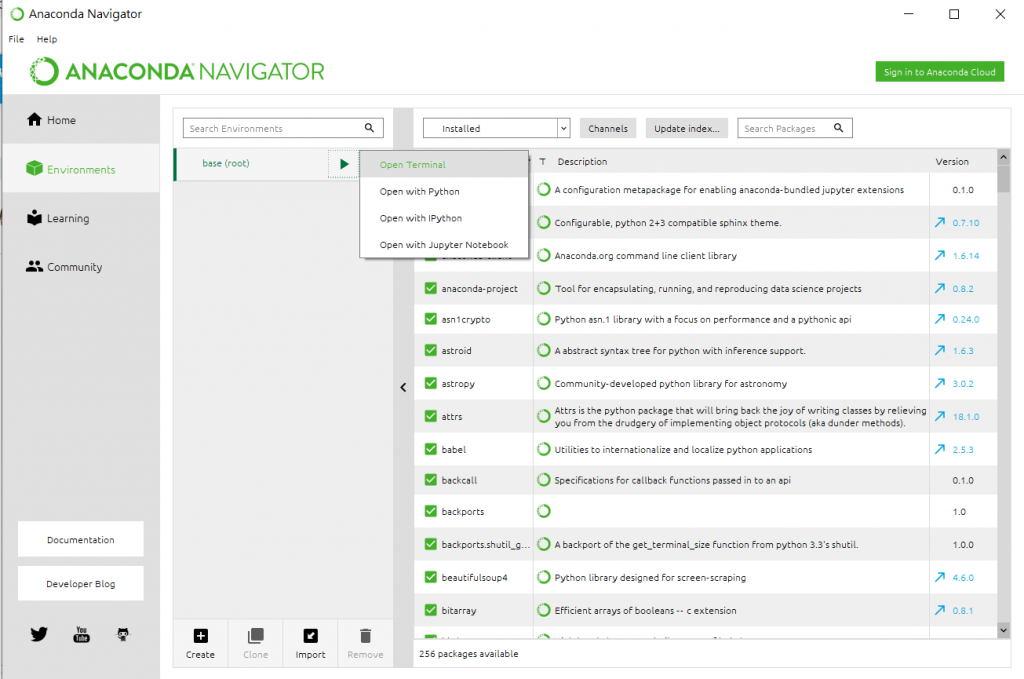Viewport: 1024px width, 679px height.
Task: Open the File menu
Action: click(x=16, y=39)
